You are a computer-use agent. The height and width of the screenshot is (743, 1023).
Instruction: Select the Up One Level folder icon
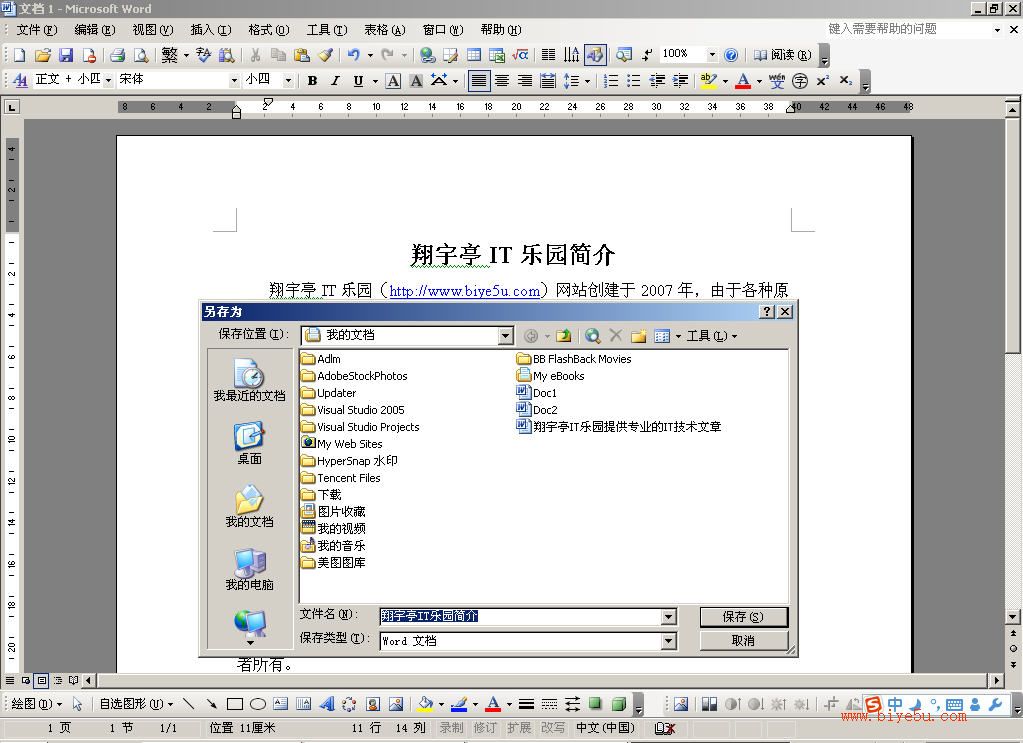pyautogui.click(x=564, y=335)
